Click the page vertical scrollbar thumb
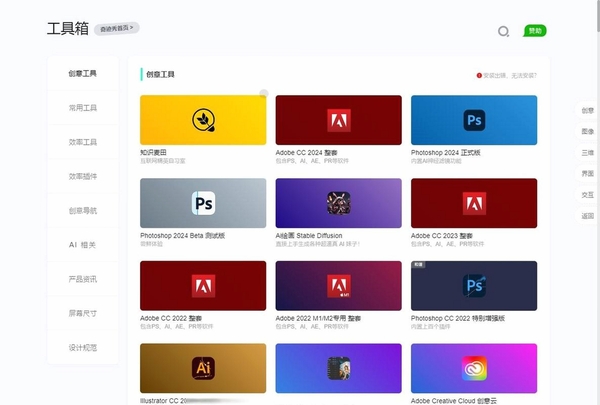This screenshot has height=405, width=600. coord(598,15)
